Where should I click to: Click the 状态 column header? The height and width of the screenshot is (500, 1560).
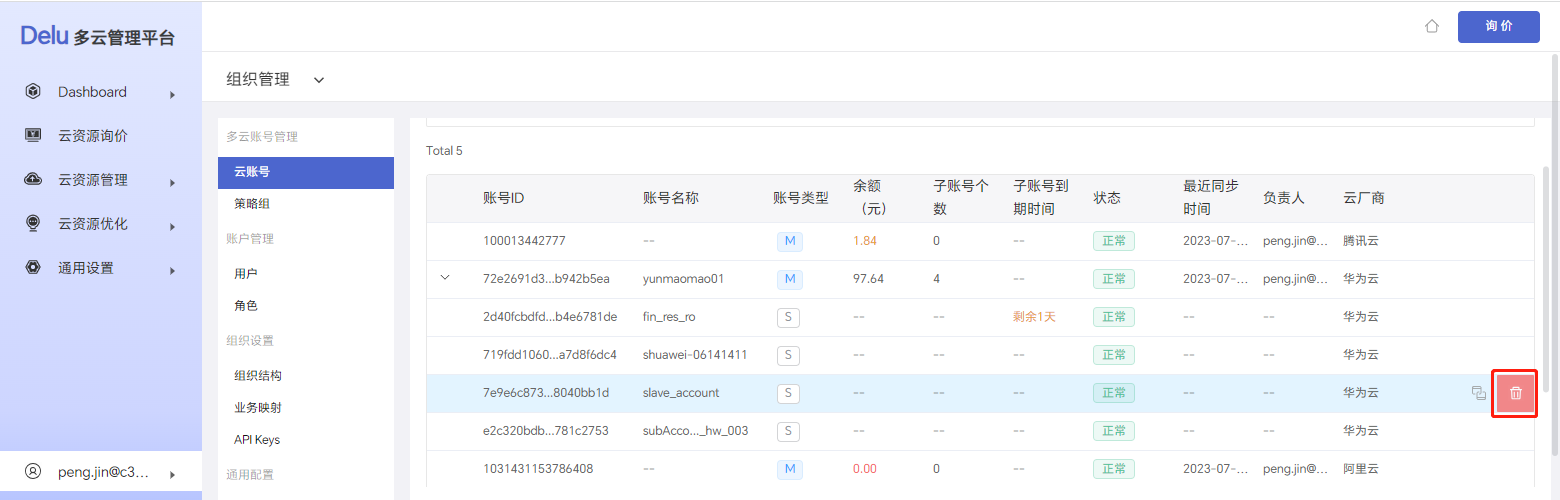pyautogui.click(x=1107, y=198)
